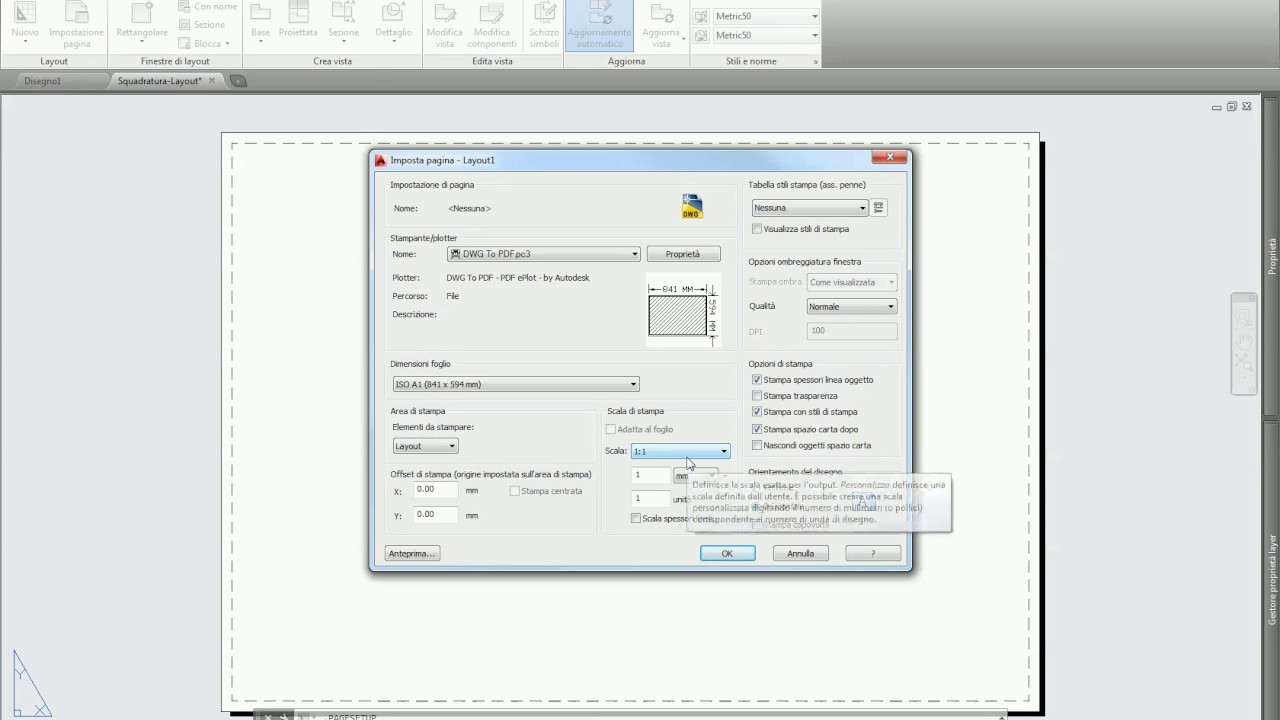This screenshot has height=720, width=1280.
Task: Close the Squadratura-Layout tab
Action: click(x=212, y=80)
